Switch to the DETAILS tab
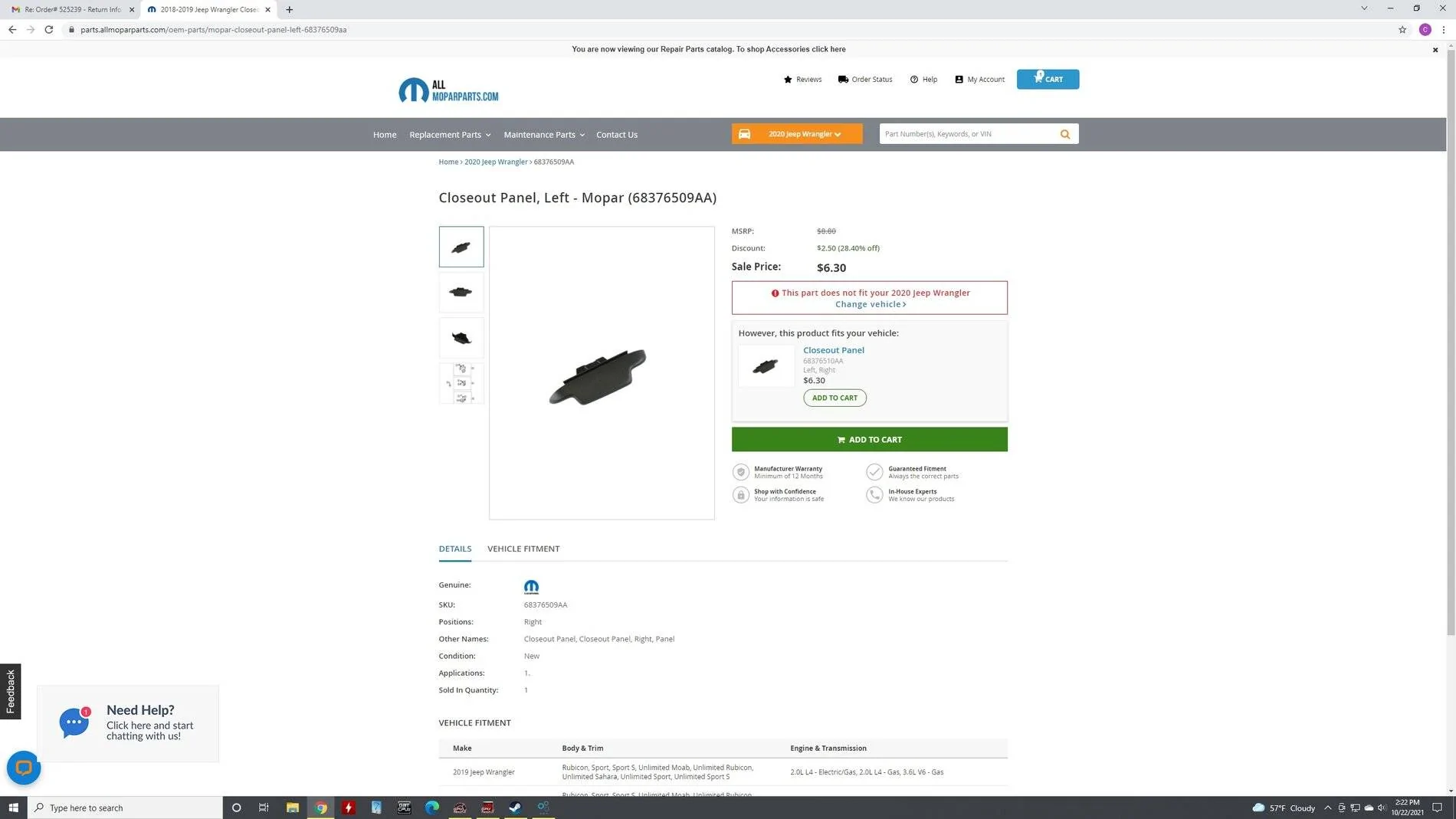Viewport: 1456px width, 819px height. (455, 549)
